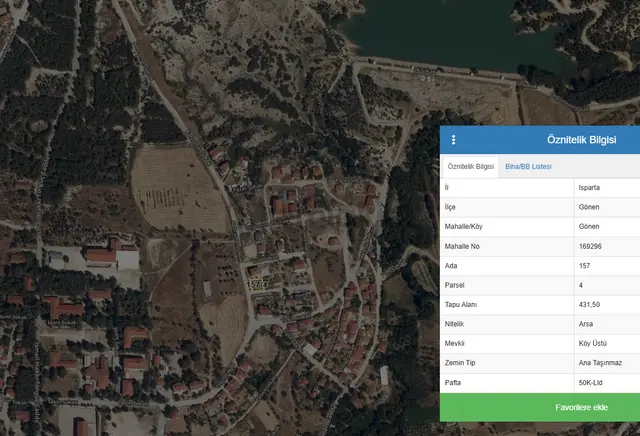Click the Pafta label cell
The width and height of the screenshot is (640, 436).
point(507,383)
